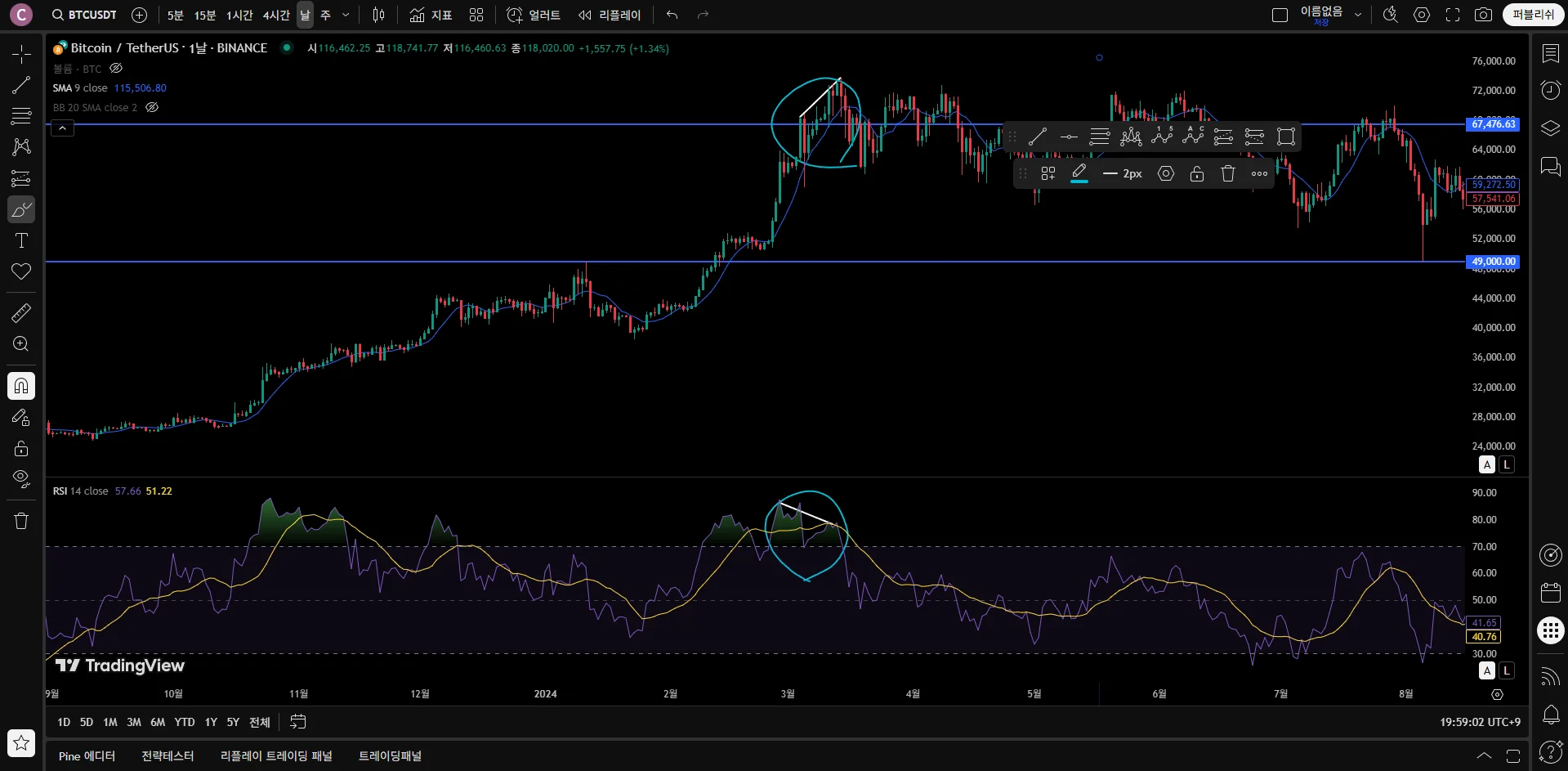
Task: Expand the timeframe dropdown arrow
Action: coord(346,15)
